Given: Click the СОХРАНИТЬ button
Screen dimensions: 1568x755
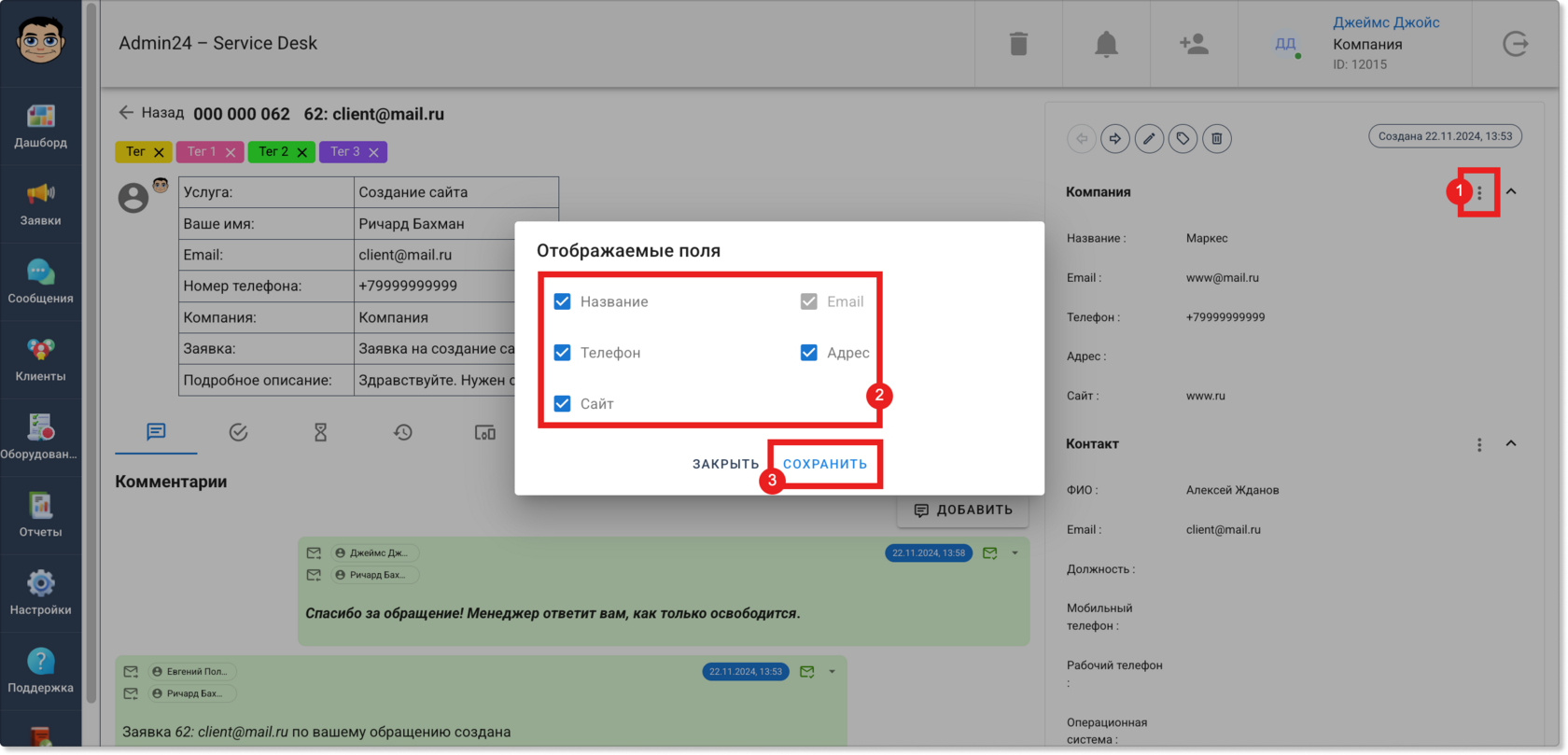Looking at the screenshot, I should 825,464.
